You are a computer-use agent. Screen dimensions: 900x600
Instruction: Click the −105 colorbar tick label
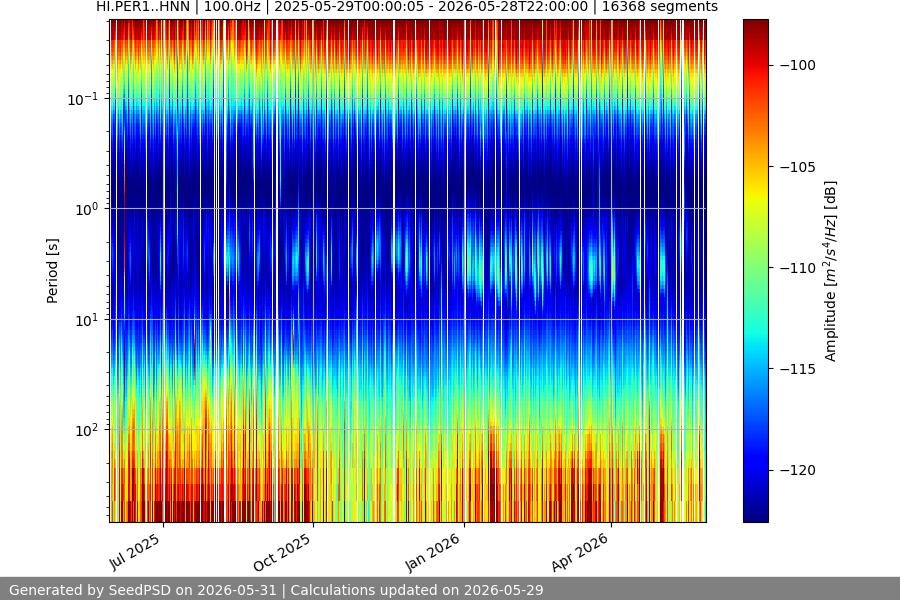coord(798,167)
